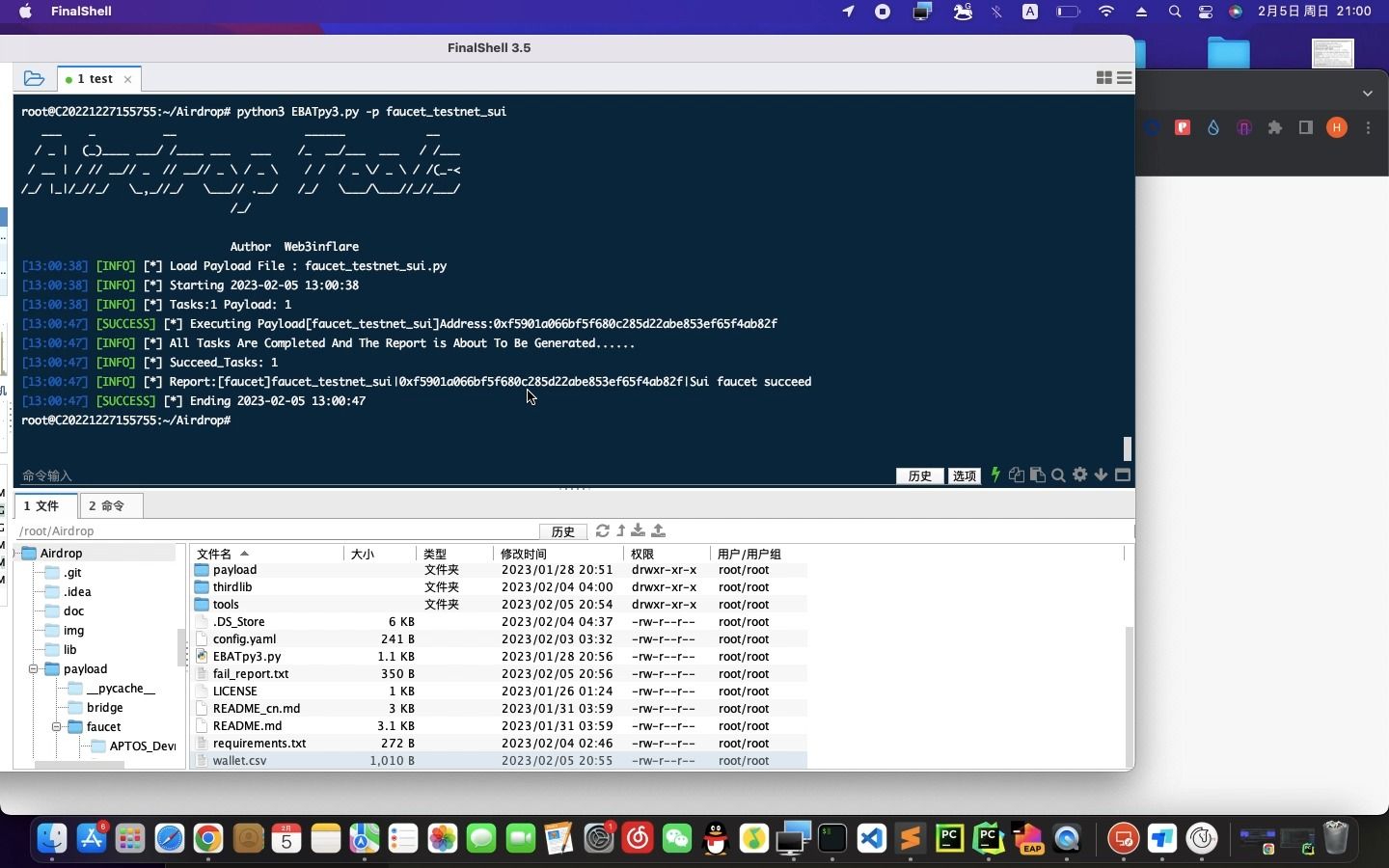Sort by 修改时间 column header
The width and height of the screenshot is (1389, 868).
(x=558, y=554)
